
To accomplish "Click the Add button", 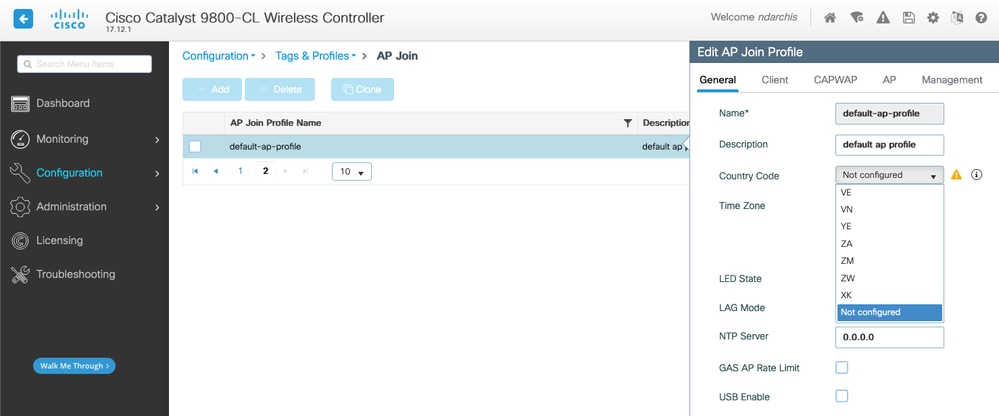I will click(212, 89).
